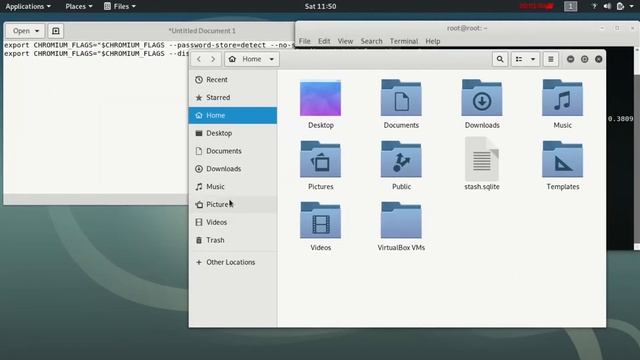This screenshot has width=640, height=360.
Task: Open View menu in Terminal window
Action: (x=345, y=41)
